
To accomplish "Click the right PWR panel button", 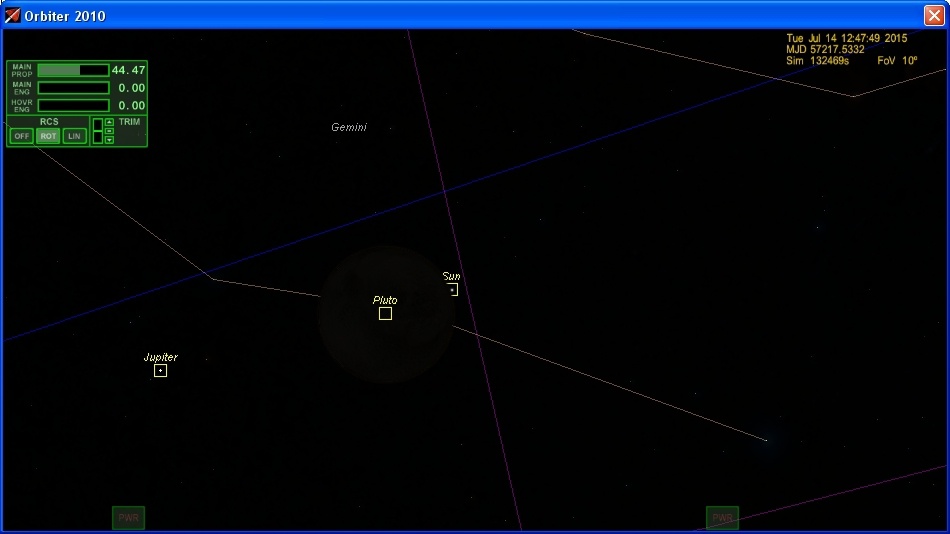I will tap(722, 518).
